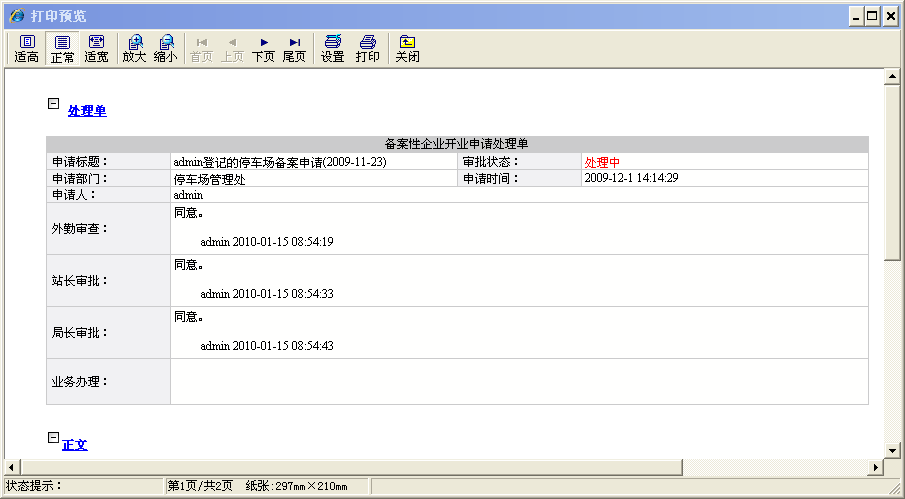Image resolution: width=905 pixels, height=499 pixels.
Task: Open the 处理单 link
Action: tap(87, 111)
